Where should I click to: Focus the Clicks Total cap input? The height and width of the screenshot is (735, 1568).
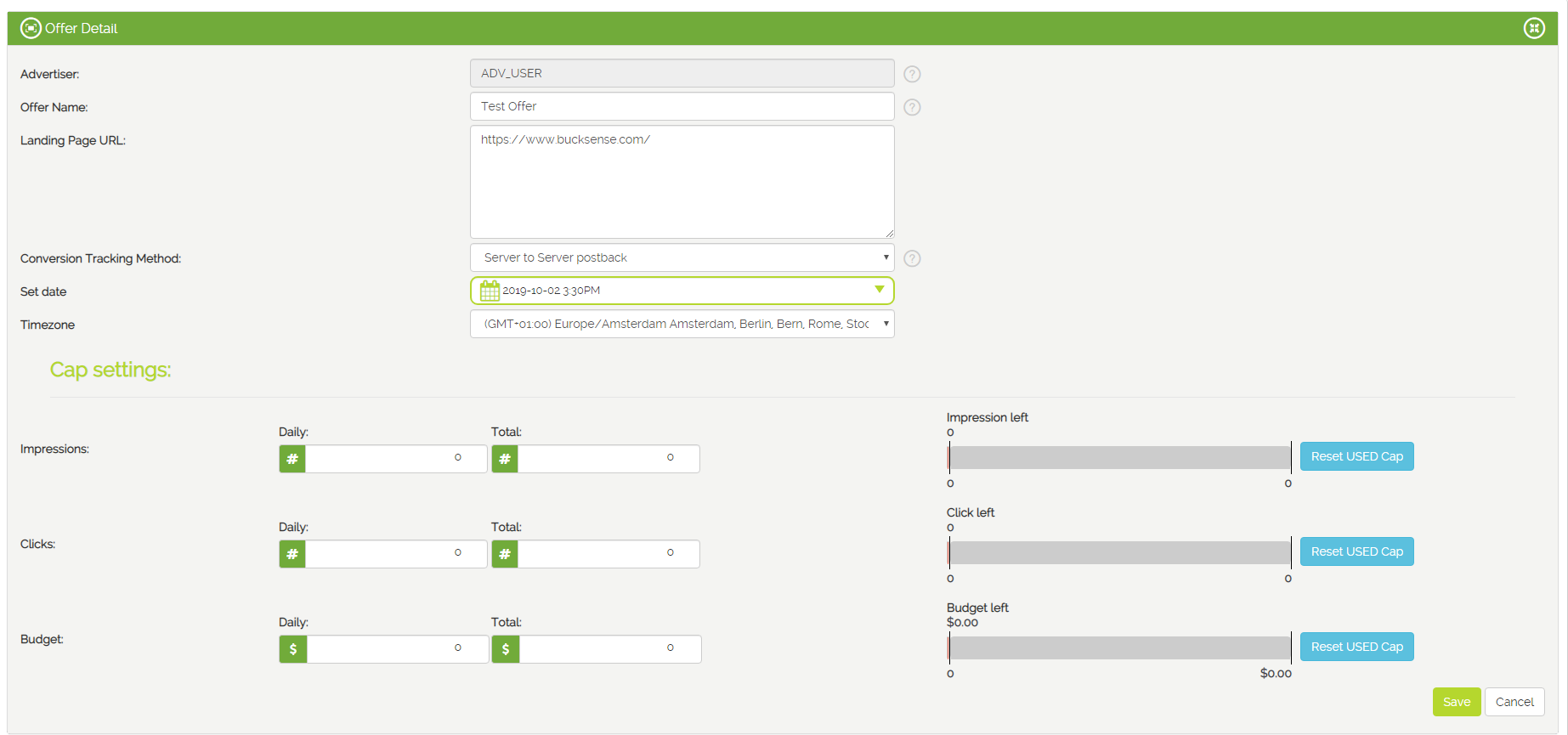point(609,554)
